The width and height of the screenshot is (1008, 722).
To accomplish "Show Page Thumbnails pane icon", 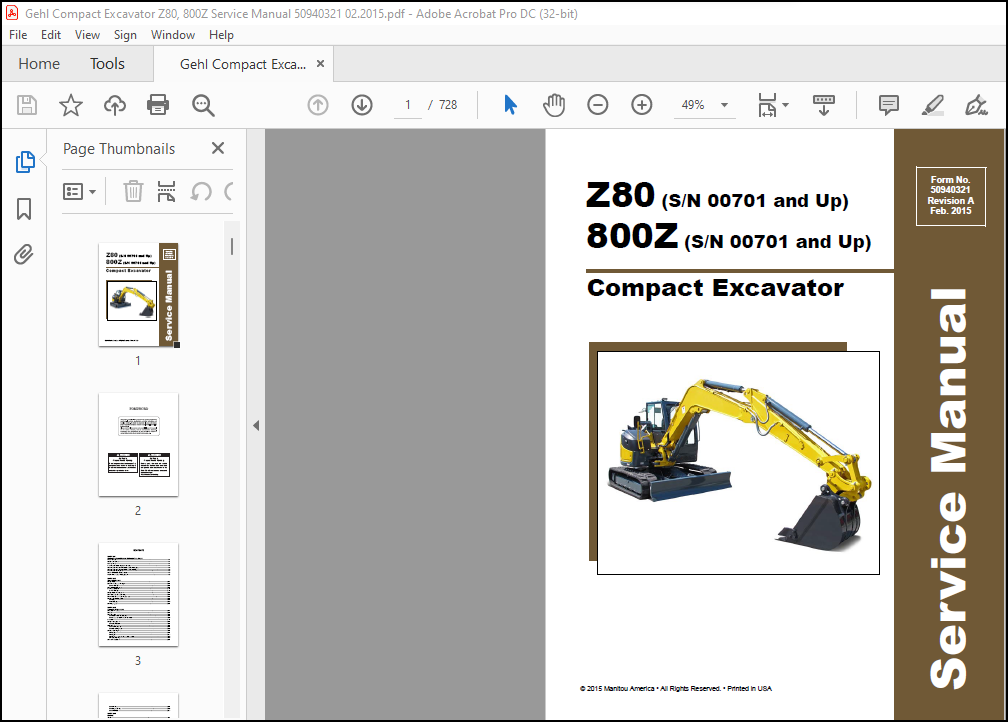I will (x=25, y=162).
